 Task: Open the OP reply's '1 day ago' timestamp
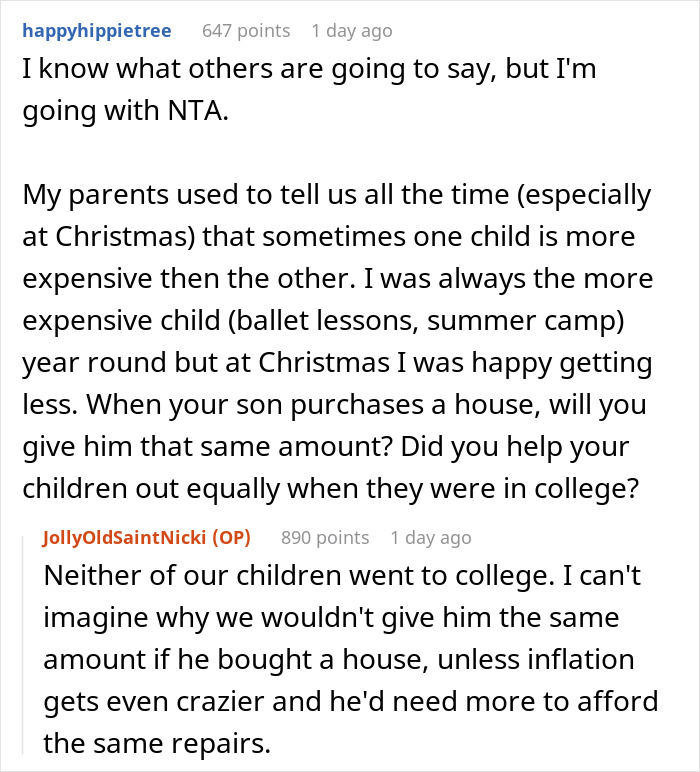431,537
